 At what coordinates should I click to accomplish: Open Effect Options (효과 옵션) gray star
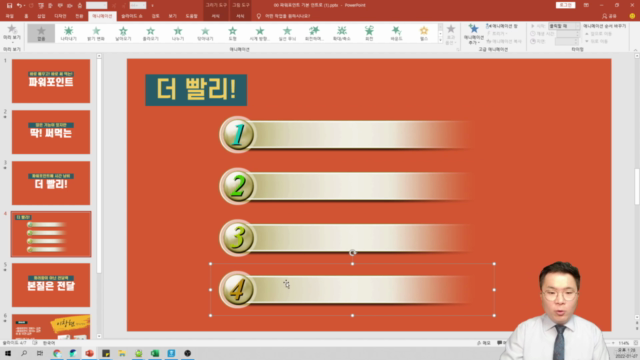pyautogui.click(x=451, y=29)
